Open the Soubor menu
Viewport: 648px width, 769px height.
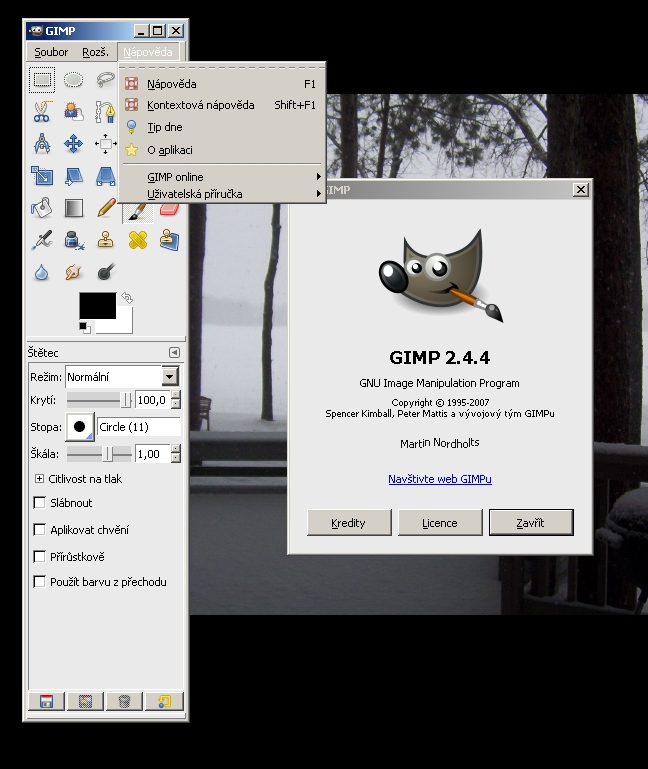(51, 52)
